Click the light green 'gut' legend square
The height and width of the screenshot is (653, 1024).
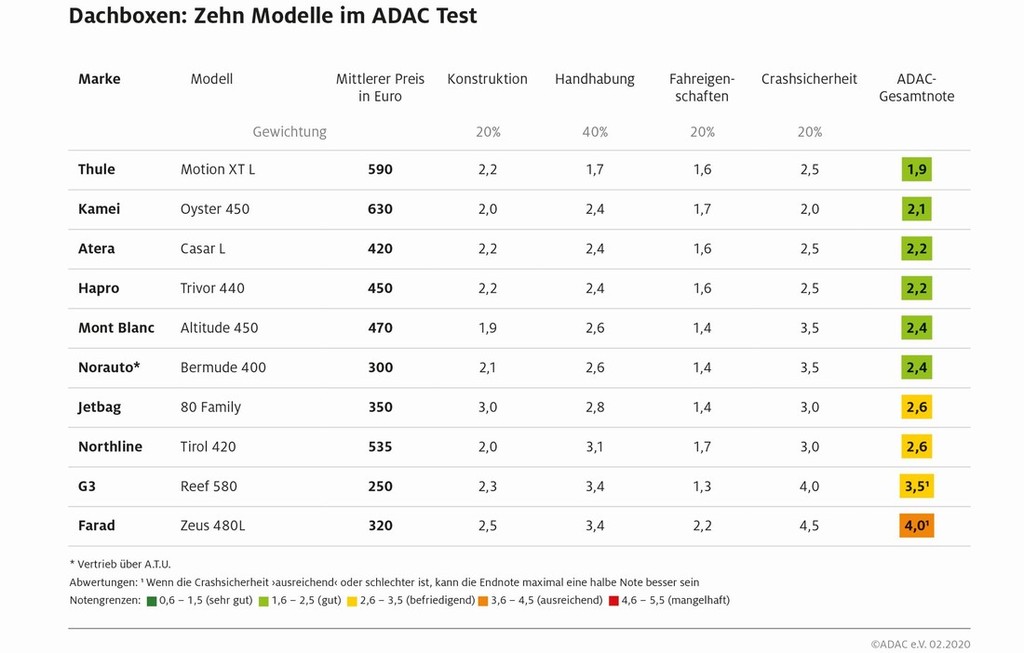[x=262, y=601]
